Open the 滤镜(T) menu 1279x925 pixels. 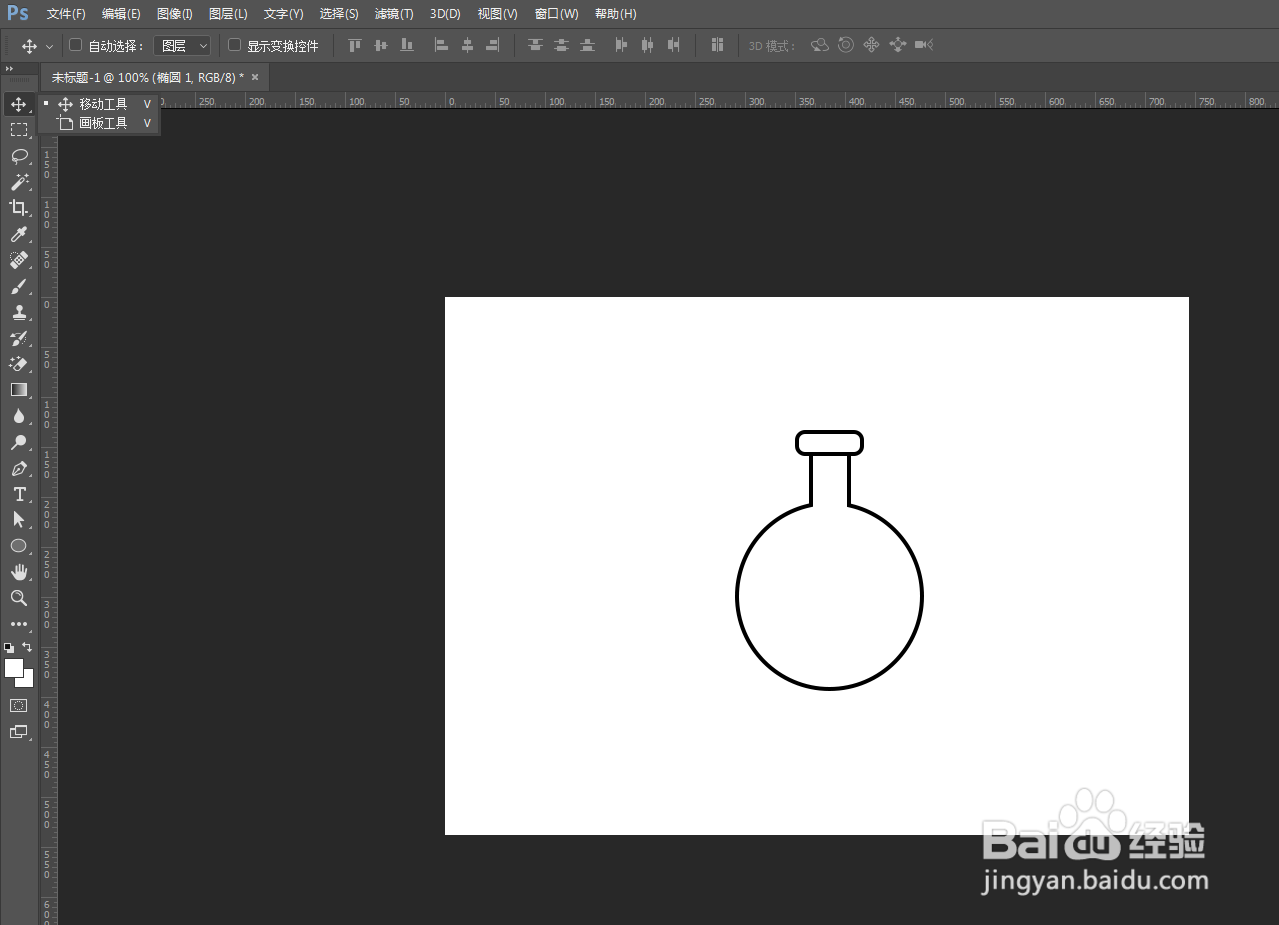pos(394,14)
